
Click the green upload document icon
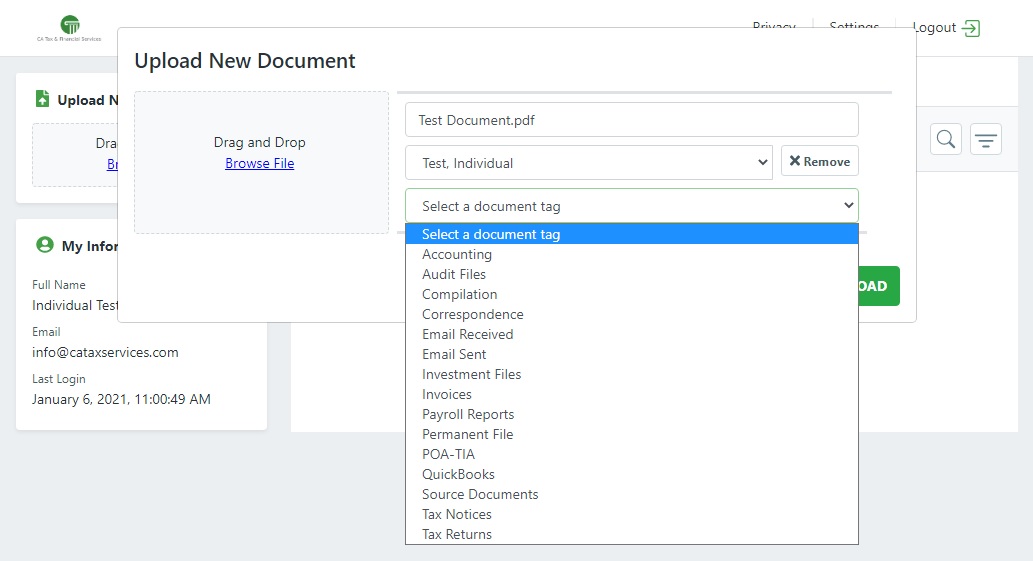(42, 99)
